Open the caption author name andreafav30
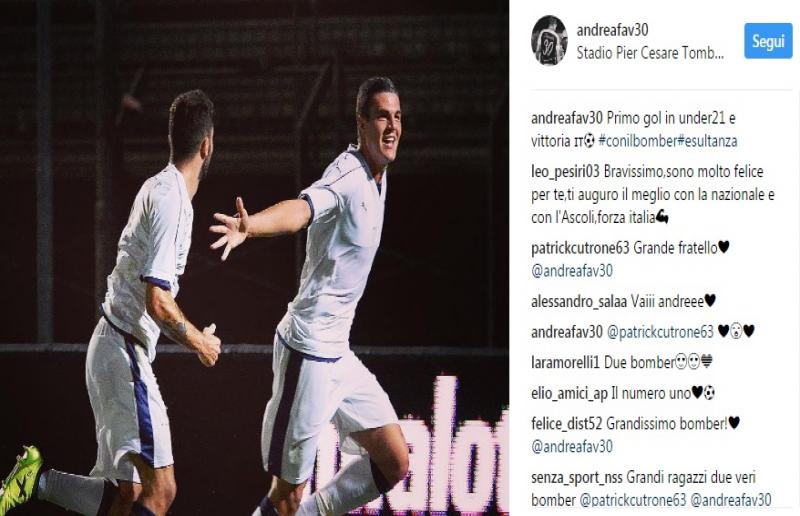The image size is (800, 516). pyautogui.click(x=567, y=118)
